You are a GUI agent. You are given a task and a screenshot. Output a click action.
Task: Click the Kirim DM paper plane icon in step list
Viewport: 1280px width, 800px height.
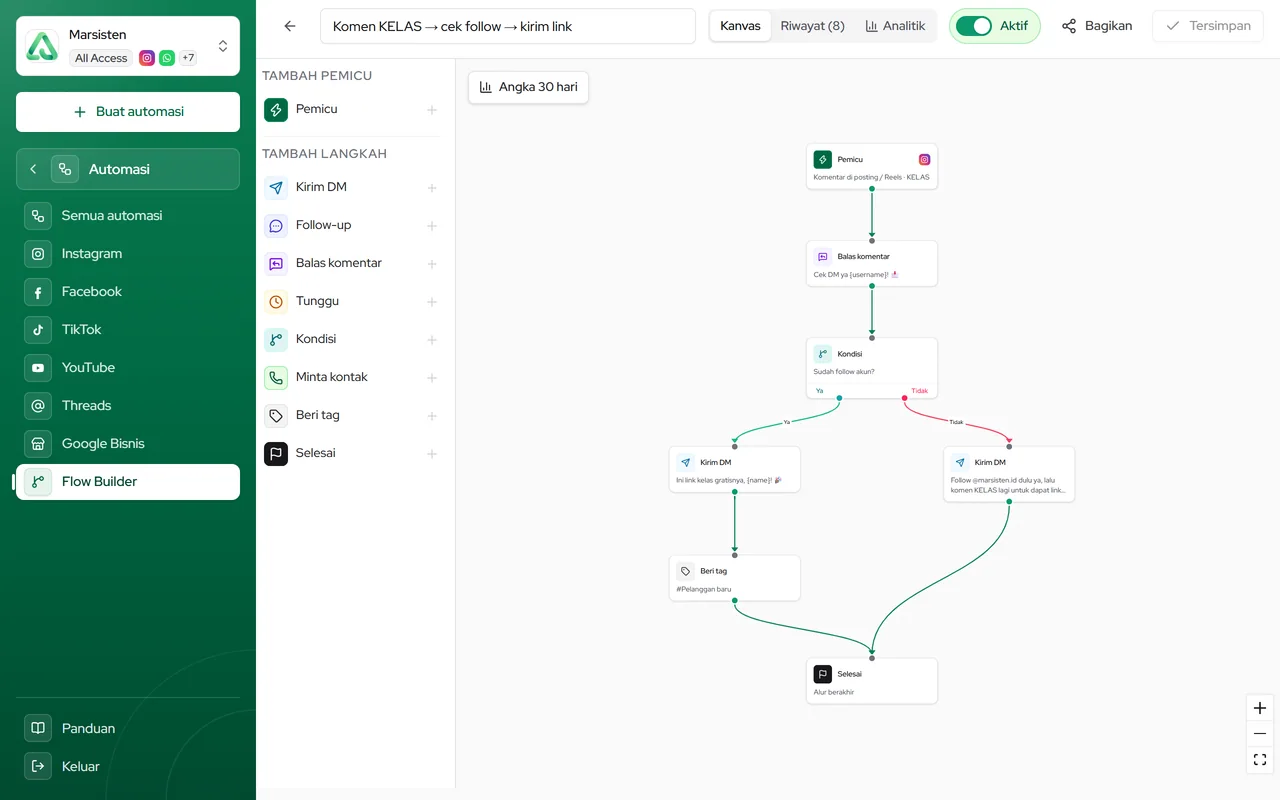pyautogui.click(x=276, y=188)
